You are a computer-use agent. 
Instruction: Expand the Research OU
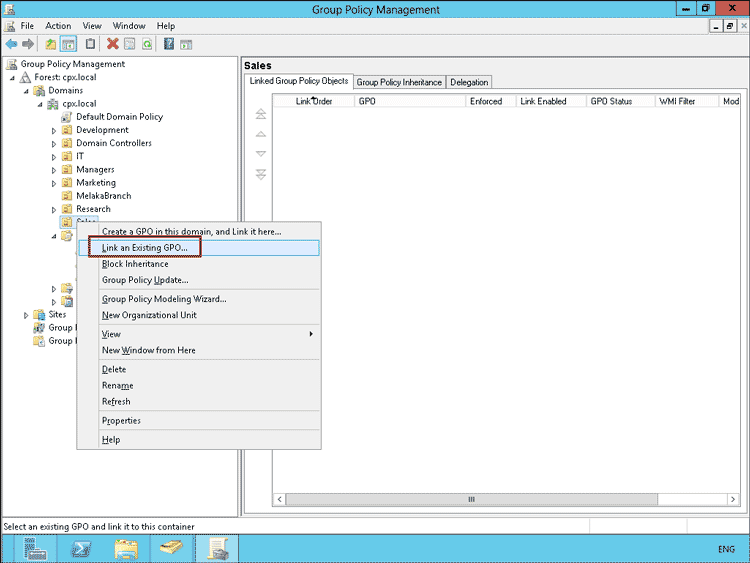pos(54,210)
